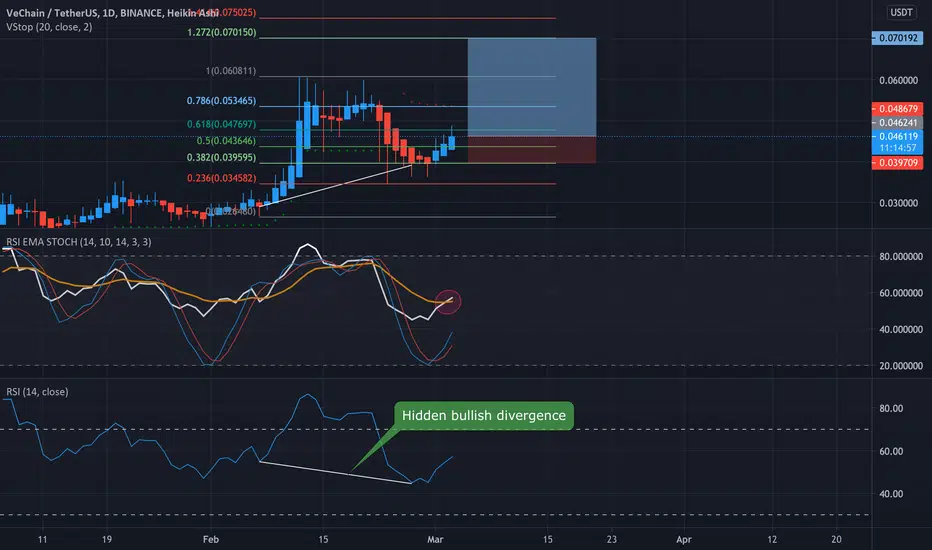932x550 pixels.
Task: Select the white trendline under price candles
Action: click(x=338, y=185)
